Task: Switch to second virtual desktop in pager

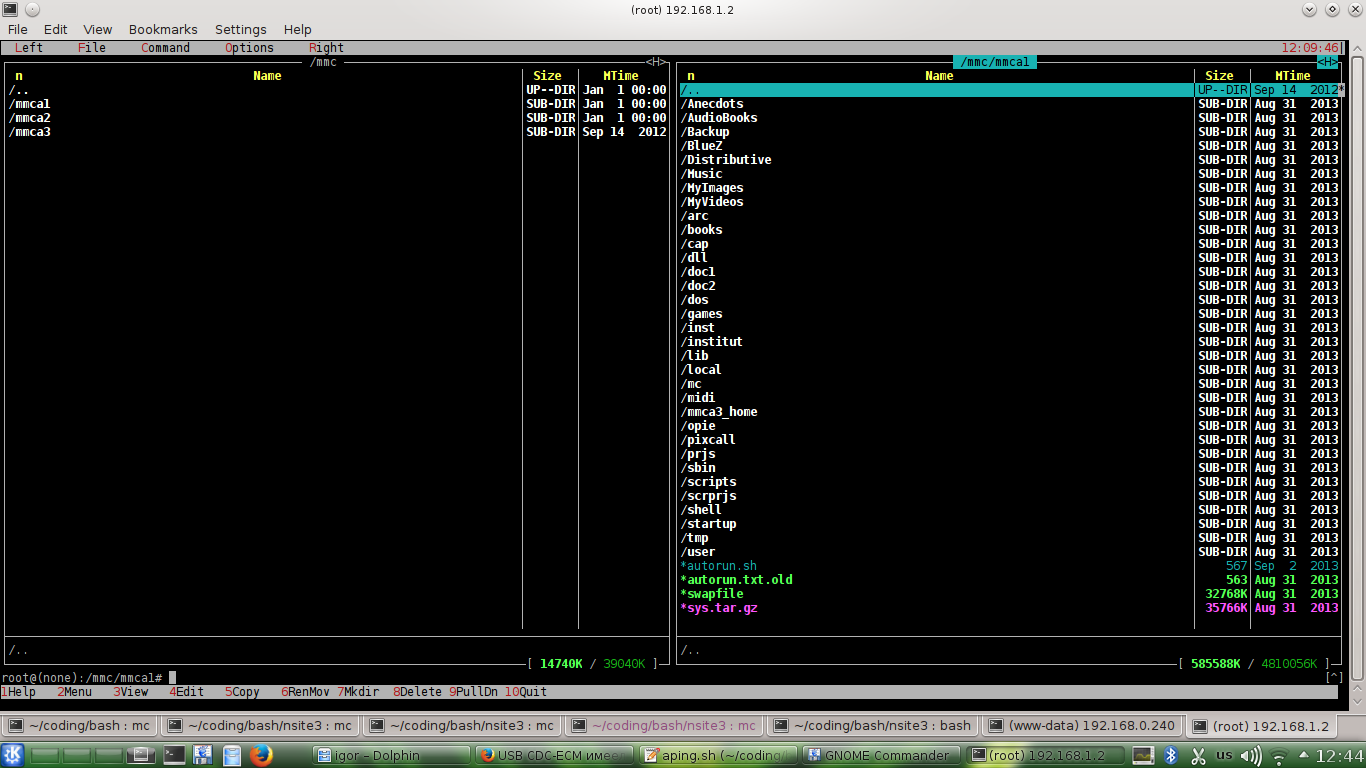Action: click(77, 755)
